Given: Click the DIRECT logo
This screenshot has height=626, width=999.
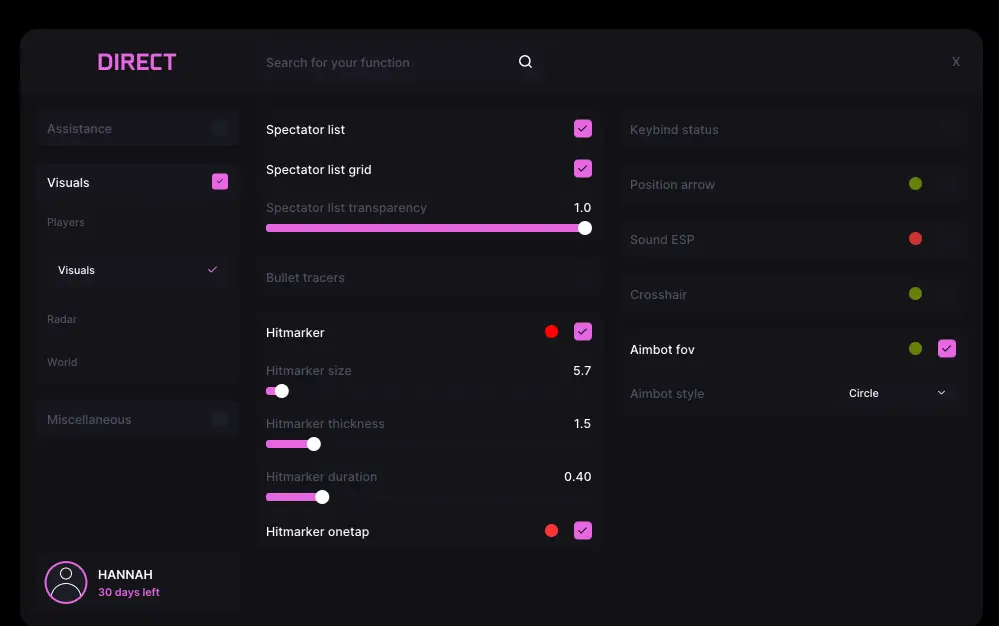Looking at the screenshot, I should coord(137,62).
